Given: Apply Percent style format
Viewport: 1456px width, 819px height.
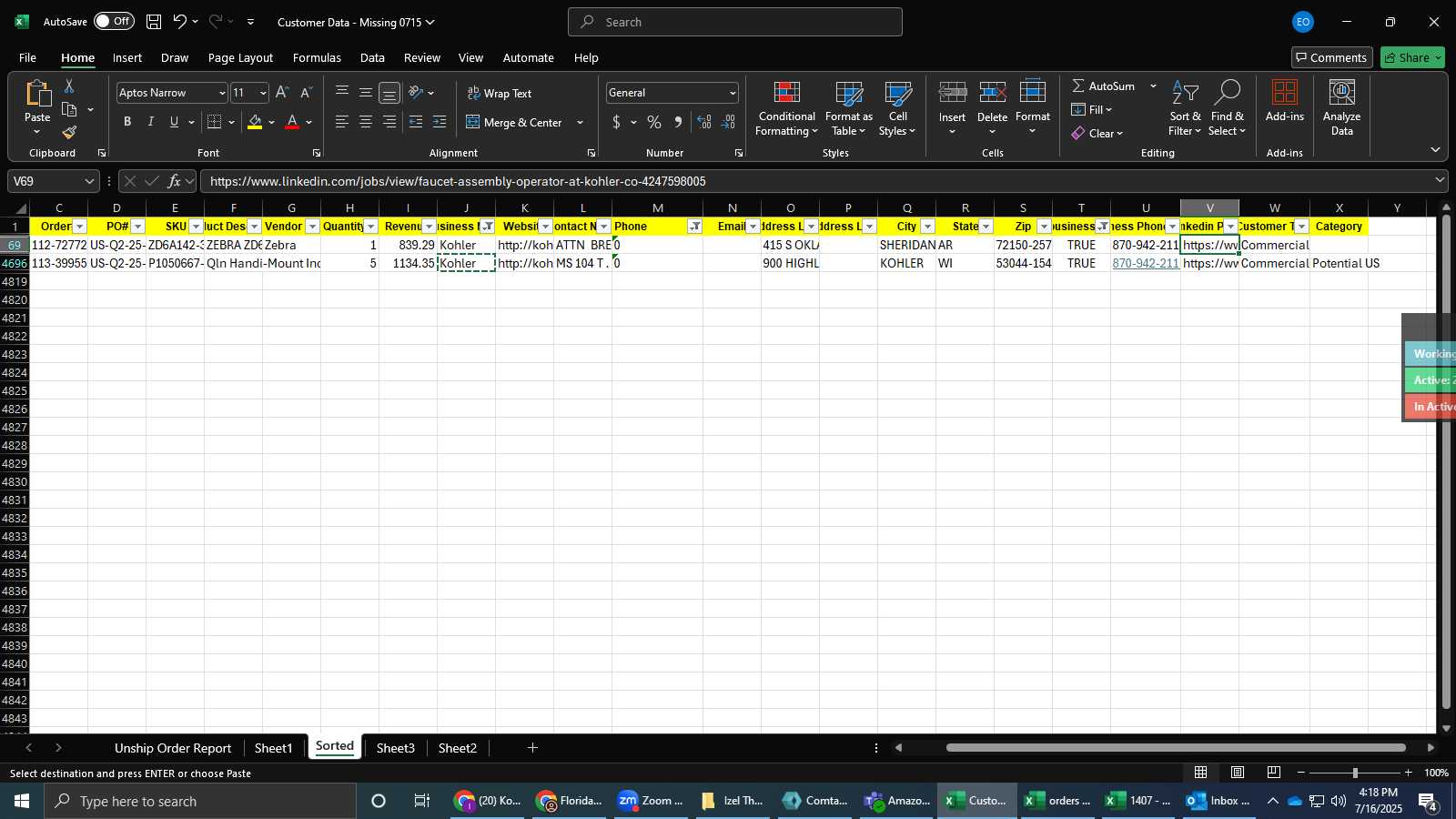Looking at the screenshot, I should coord(654,122).
